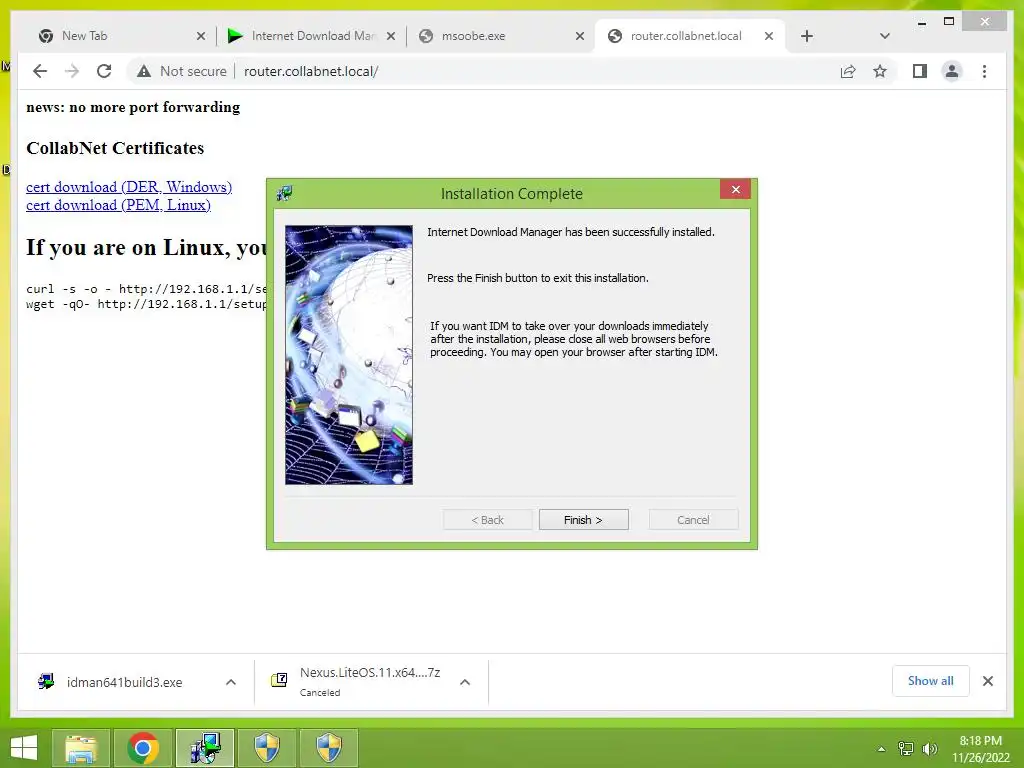Click the Chrome taskbar icon
Image resolution: width=1024 pixels, height=768 pixels.
(143, 748)
